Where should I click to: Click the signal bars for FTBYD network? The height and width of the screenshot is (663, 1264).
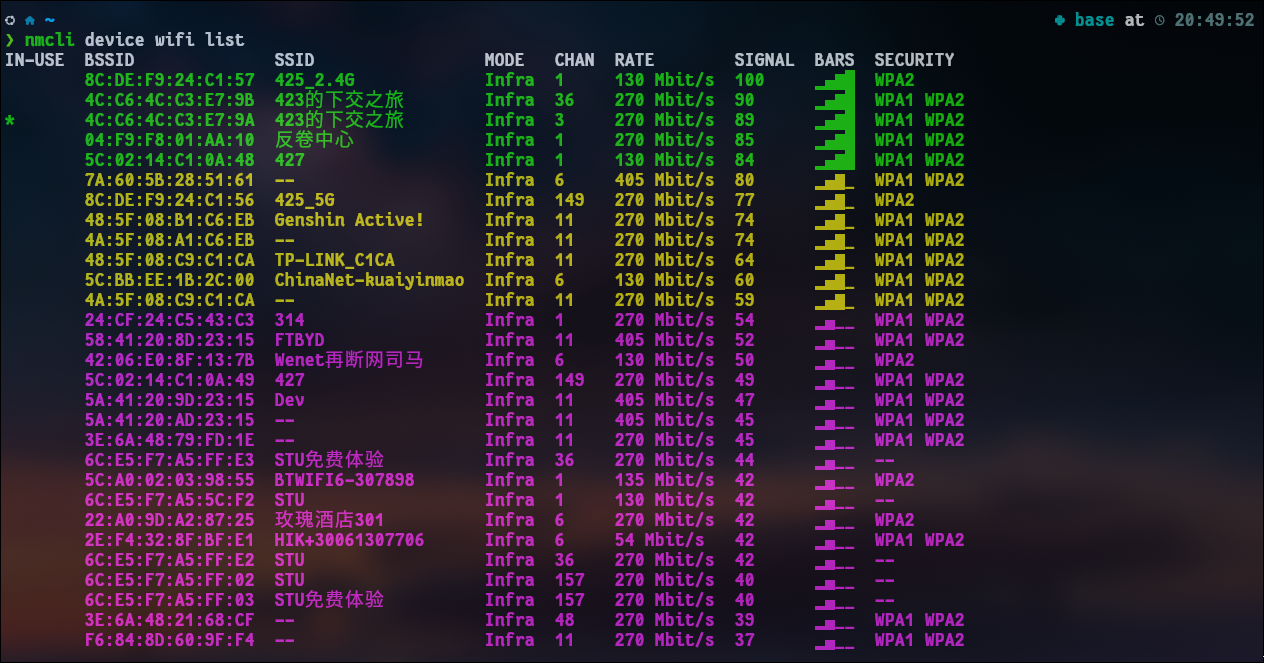(x=835, y=340)
